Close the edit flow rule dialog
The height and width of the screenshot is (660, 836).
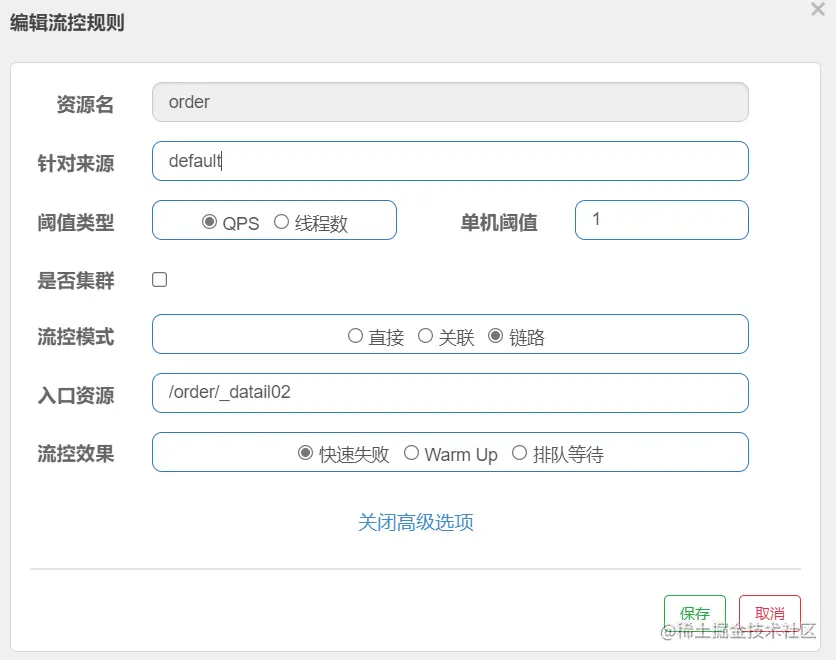tap(817, 9)
